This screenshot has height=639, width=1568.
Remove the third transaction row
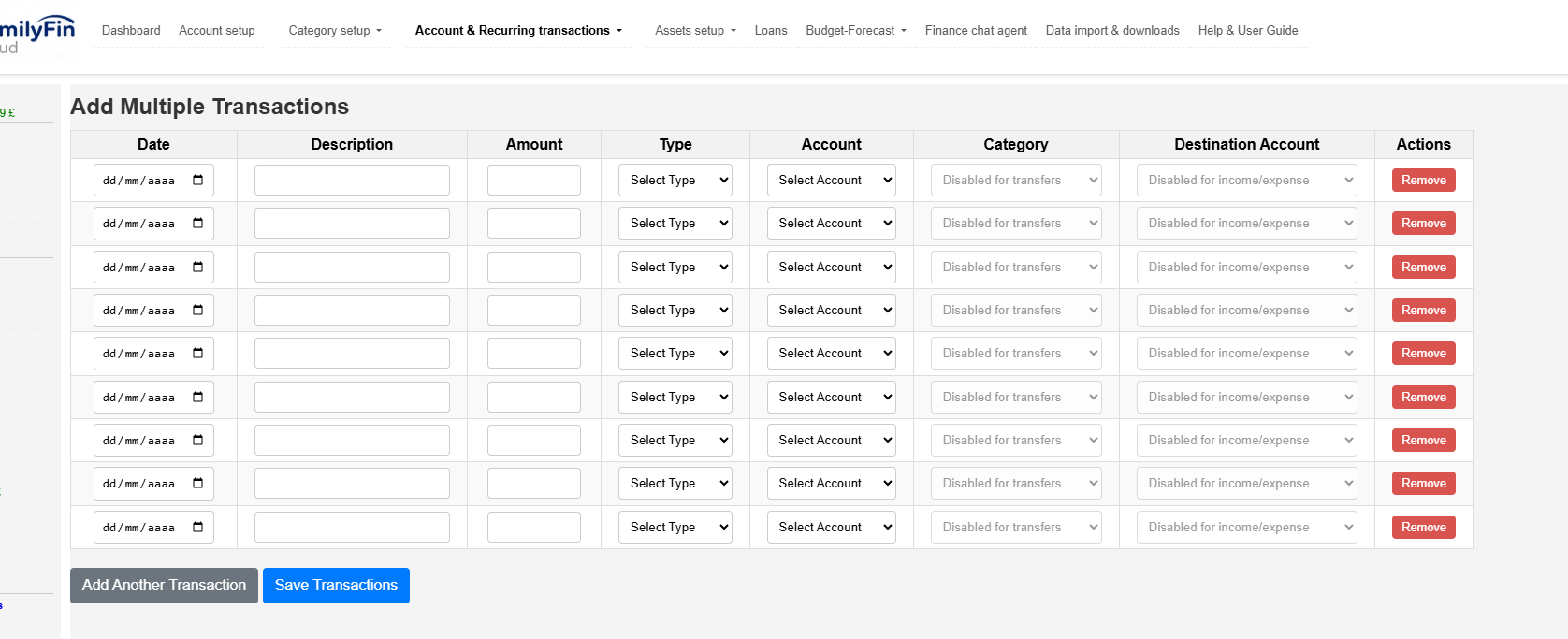1423,267
